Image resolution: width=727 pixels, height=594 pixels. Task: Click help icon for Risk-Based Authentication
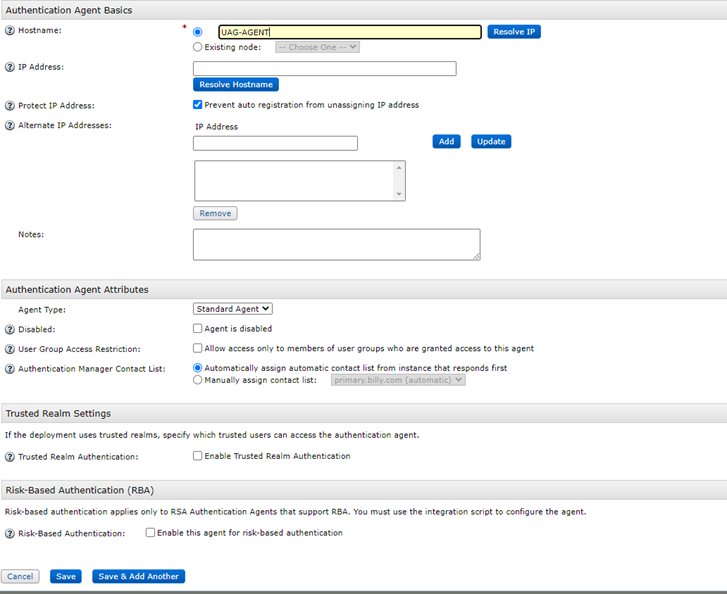click(x=10, y=534)
